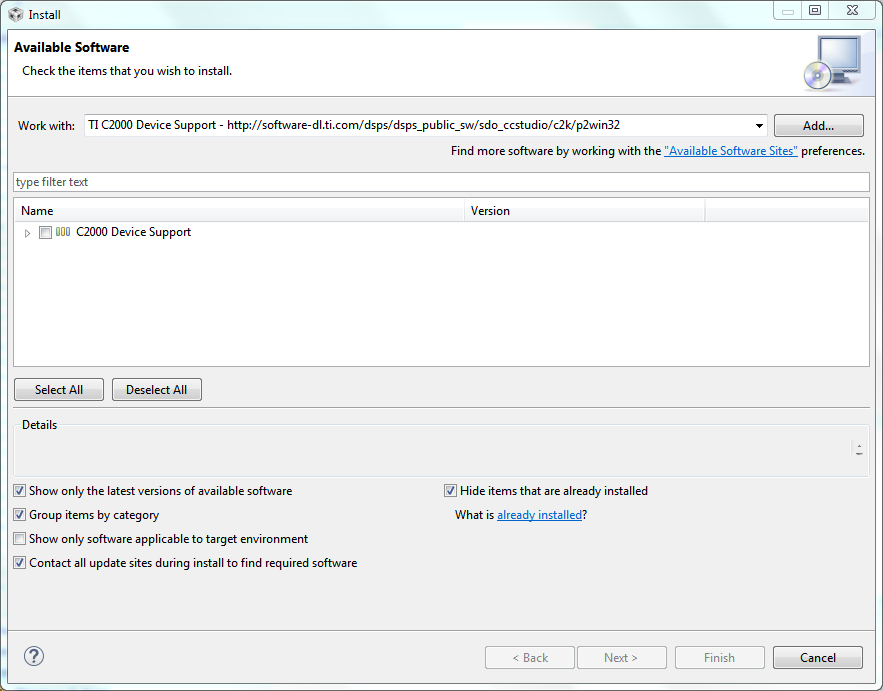Open the Available Software Sites link
The image size is (883, 691).
pos(731,151)
